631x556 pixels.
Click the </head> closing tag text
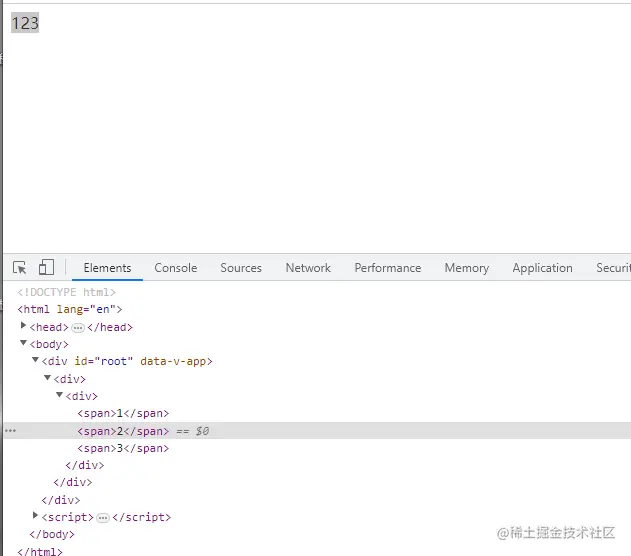pos(110,327)
